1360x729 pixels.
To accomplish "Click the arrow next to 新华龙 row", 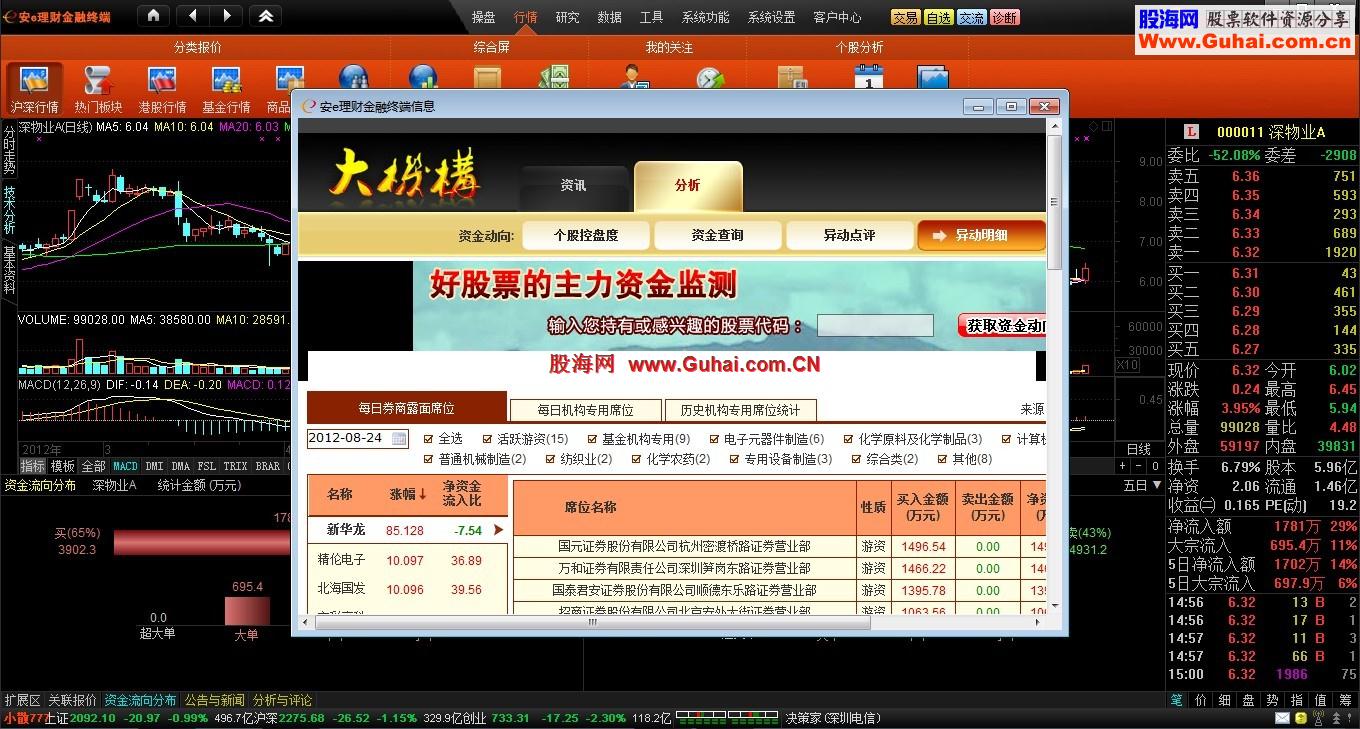I will click(x=498, y=530).
